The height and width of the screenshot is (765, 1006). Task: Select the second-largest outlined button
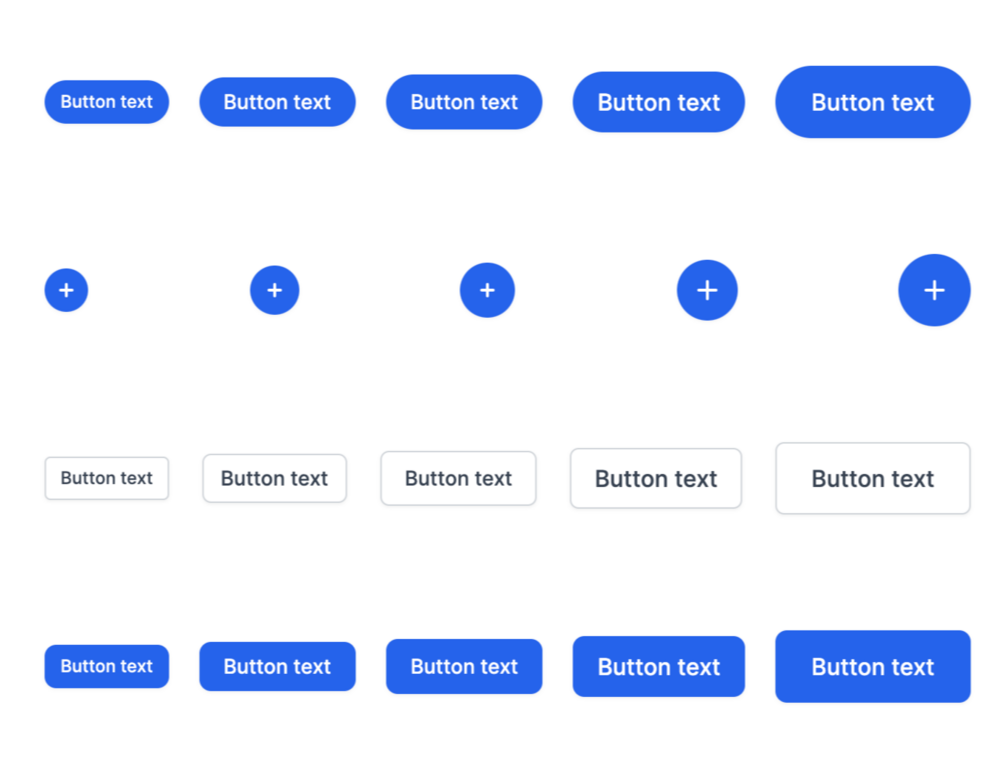pyautogui.click(x=655, y=478)
